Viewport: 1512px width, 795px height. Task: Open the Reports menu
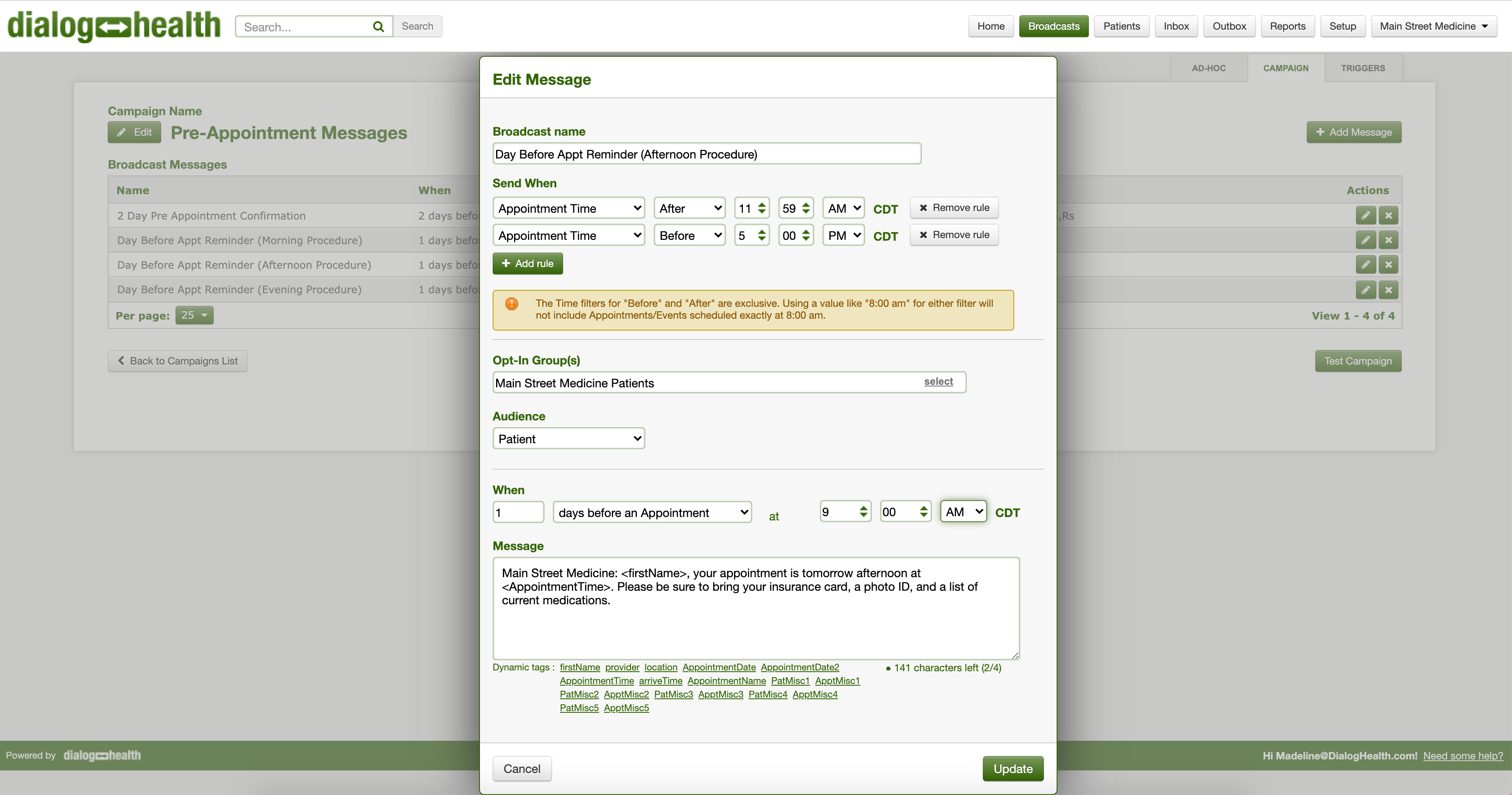[1287, 26]
